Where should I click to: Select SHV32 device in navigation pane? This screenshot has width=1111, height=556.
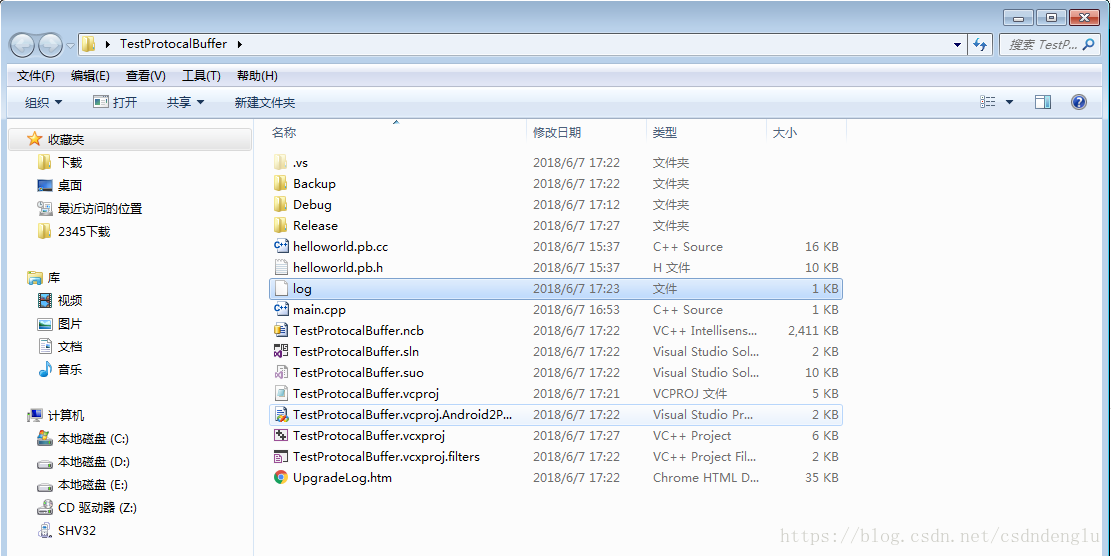(77, 531)
